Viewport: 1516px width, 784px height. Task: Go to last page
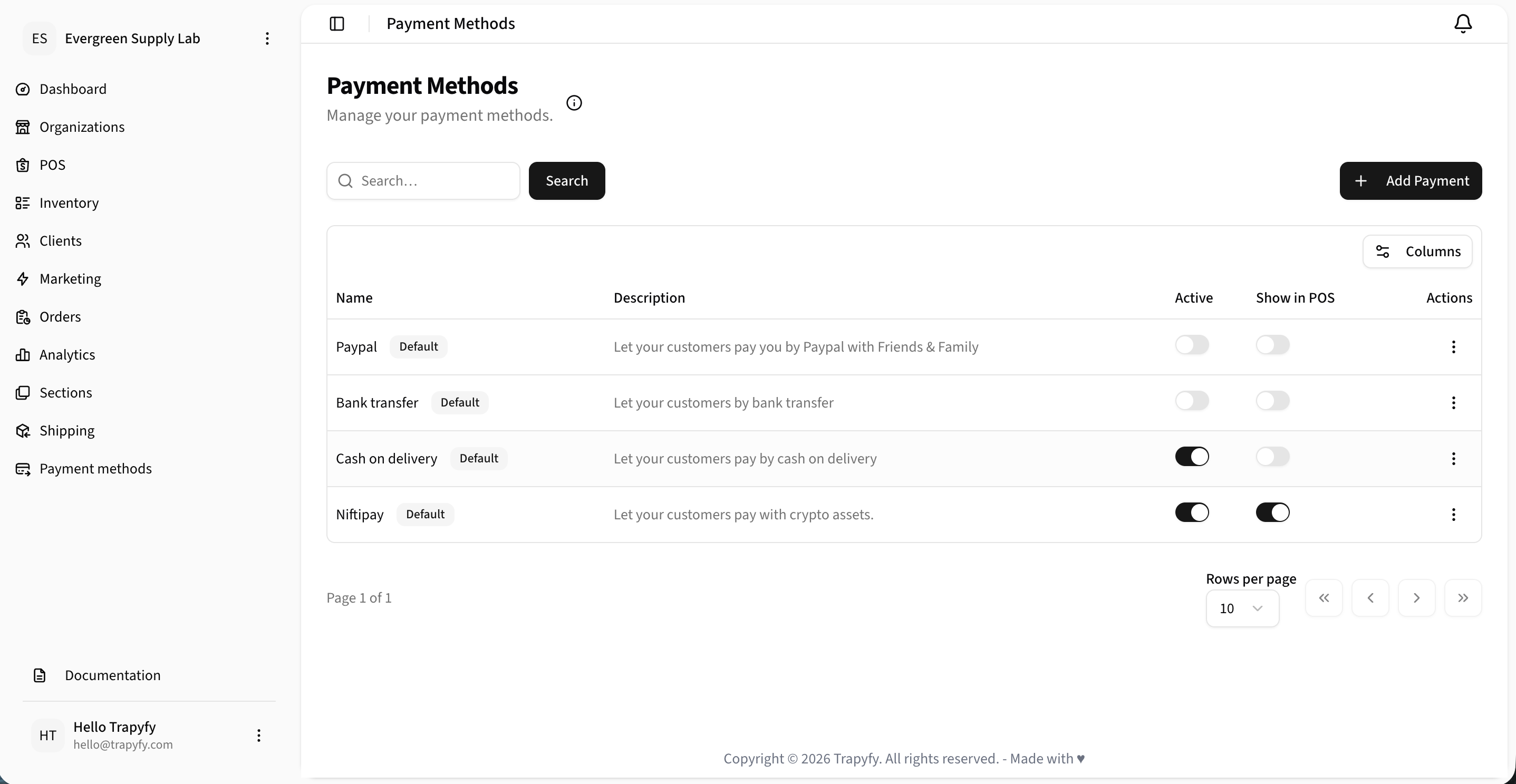coord(1463,598)
